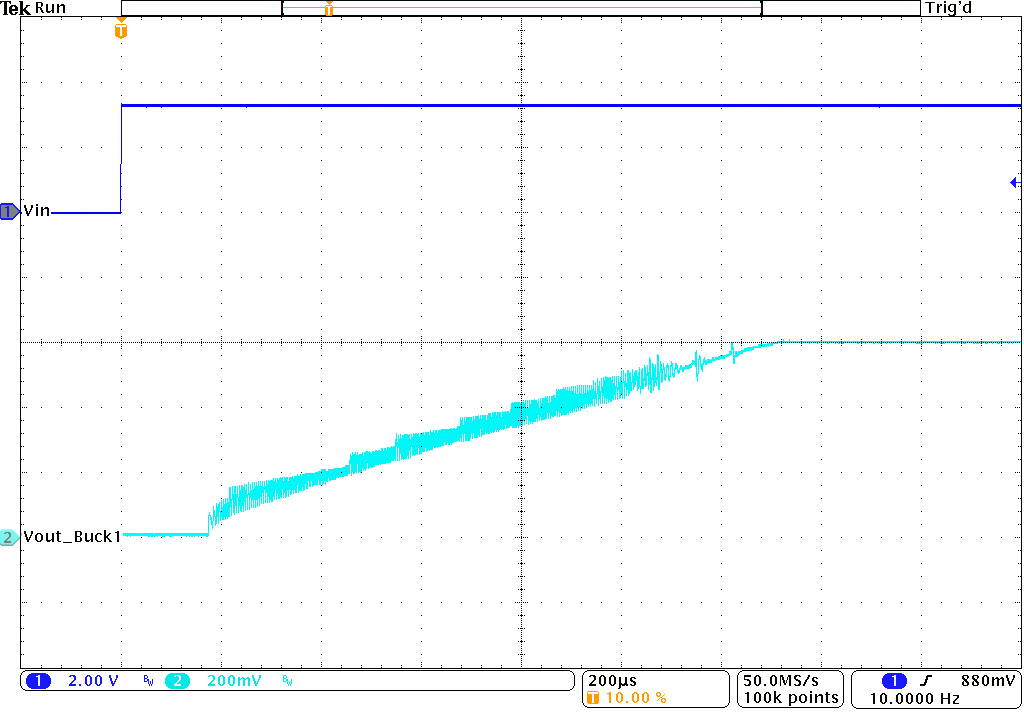Click the Trig'd status indicator
The width and height of the screenshot is (1024, 712).
[x=947, y=7]
